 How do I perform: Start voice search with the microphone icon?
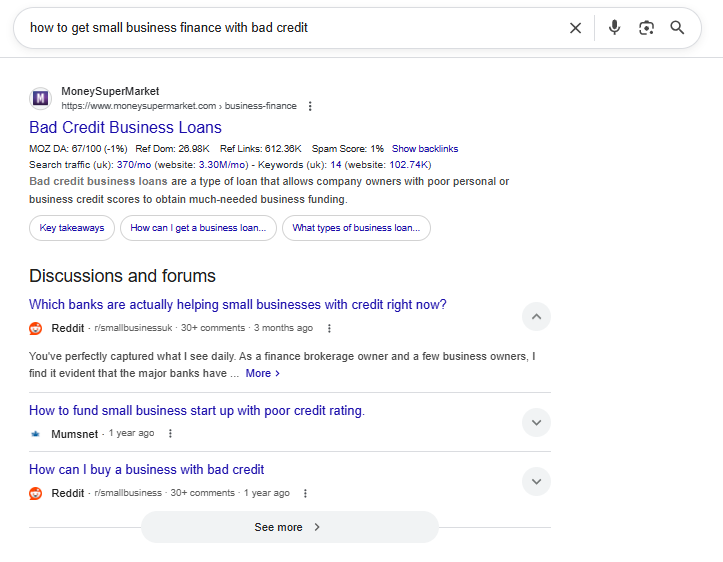[x=614, y=28]
